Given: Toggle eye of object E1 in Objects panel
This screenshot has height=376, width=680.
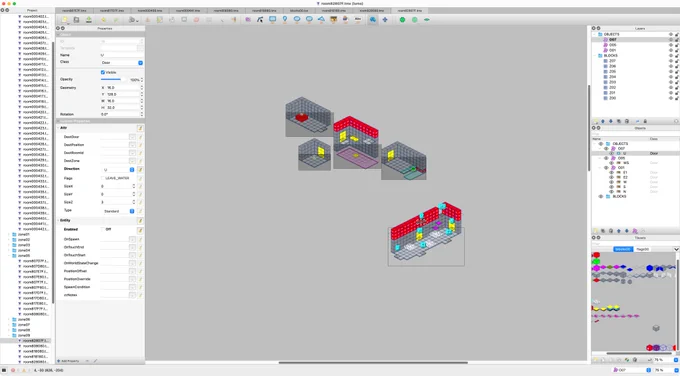Looking at the screenshot, I should [x=611, y=173].
